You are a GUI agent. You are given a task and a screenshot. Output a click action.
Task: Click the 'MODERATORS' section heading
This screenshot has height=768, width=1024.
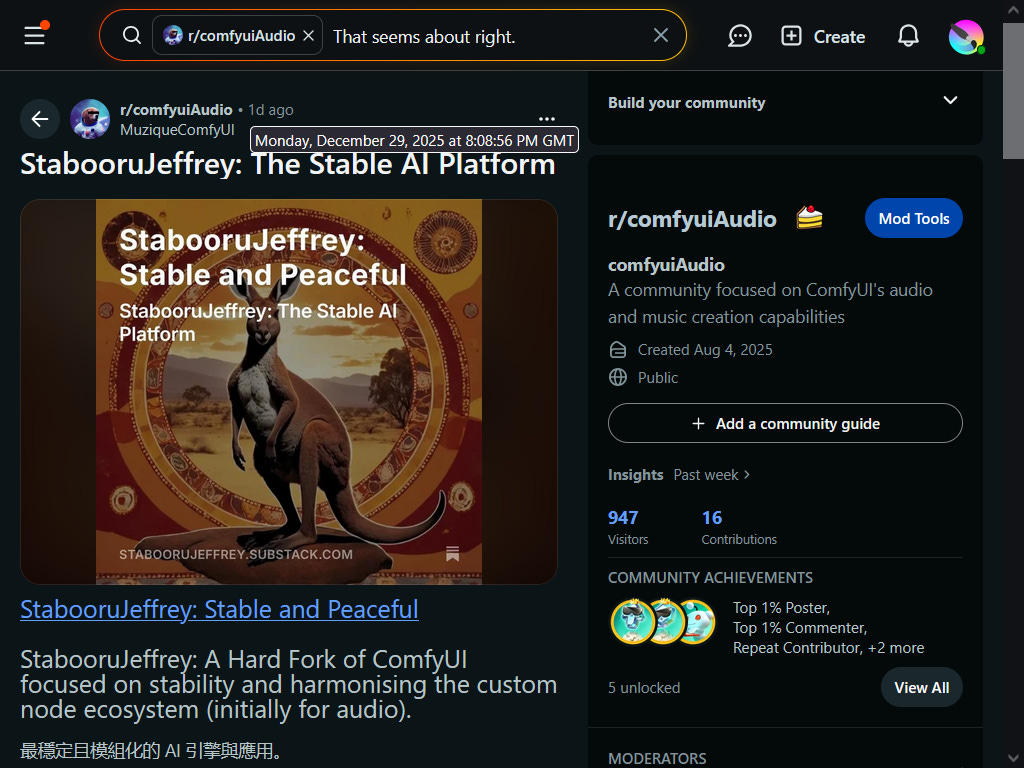click(657, 758)
